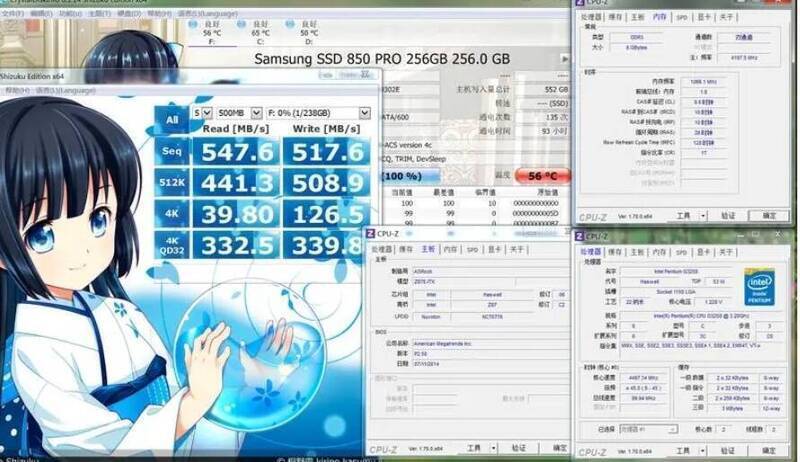Start the Seq sequential test
The image size is (800, 462).
pyautogui.click(x=172, y=151)
